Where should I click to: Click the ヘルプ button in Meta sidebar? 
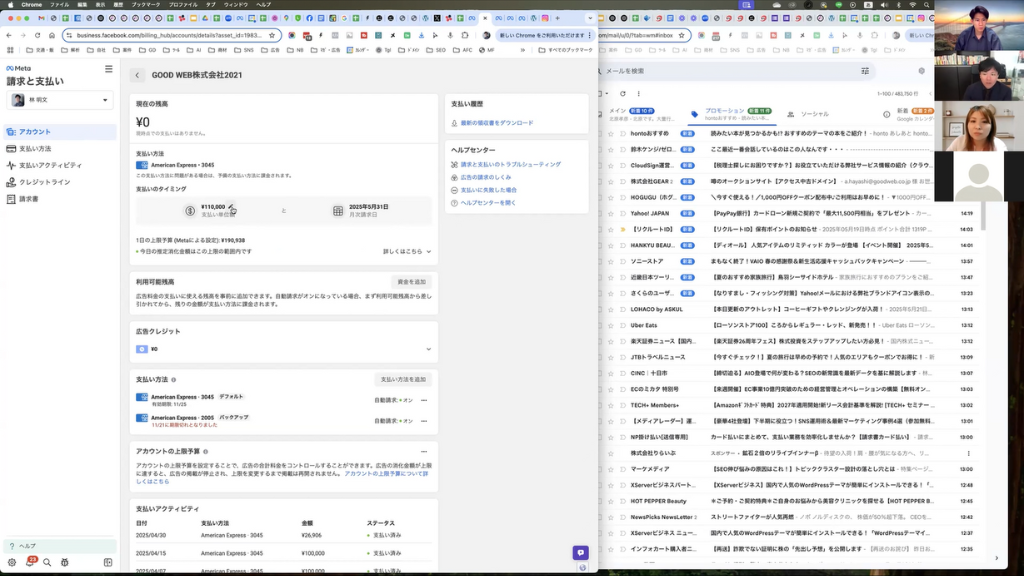point(60,546)
